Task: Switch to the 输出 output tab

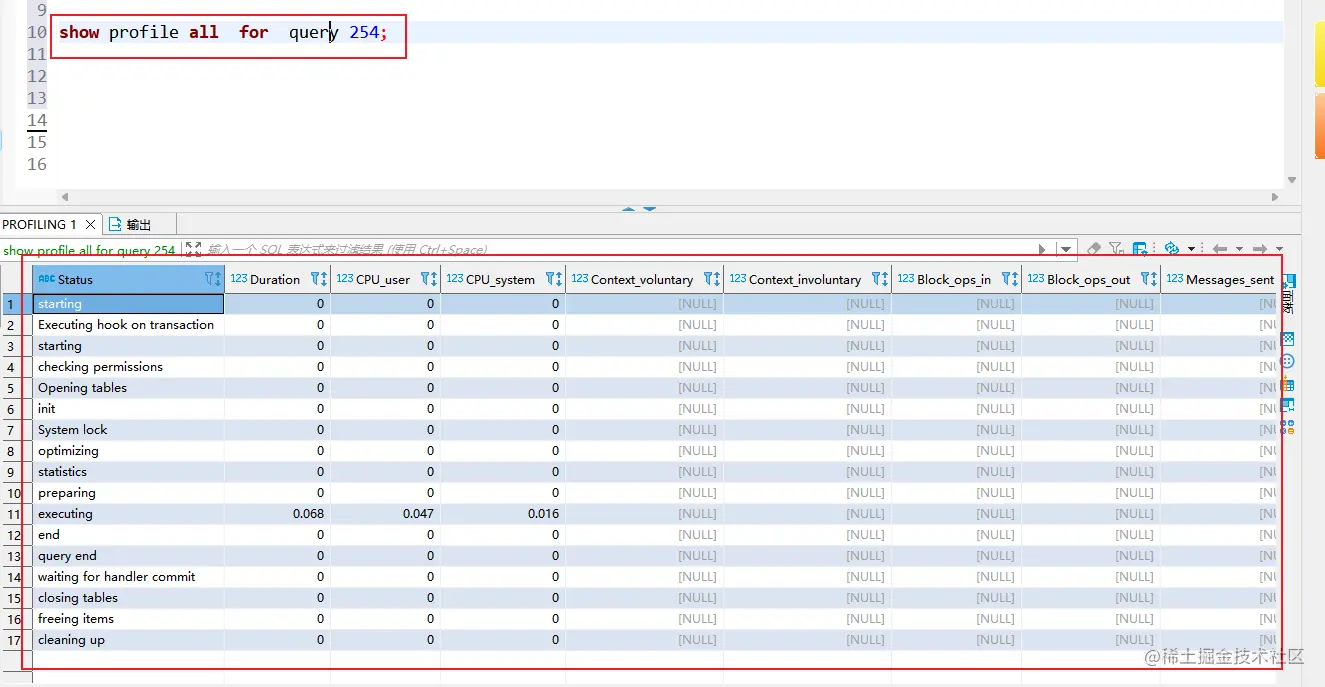Action: coord(139,225)
